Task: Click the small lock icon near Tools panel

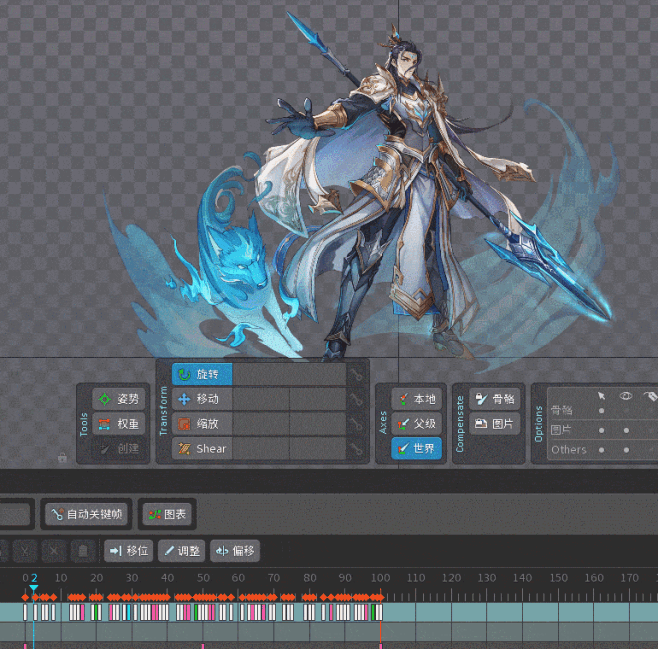Action: coord(62,458)
